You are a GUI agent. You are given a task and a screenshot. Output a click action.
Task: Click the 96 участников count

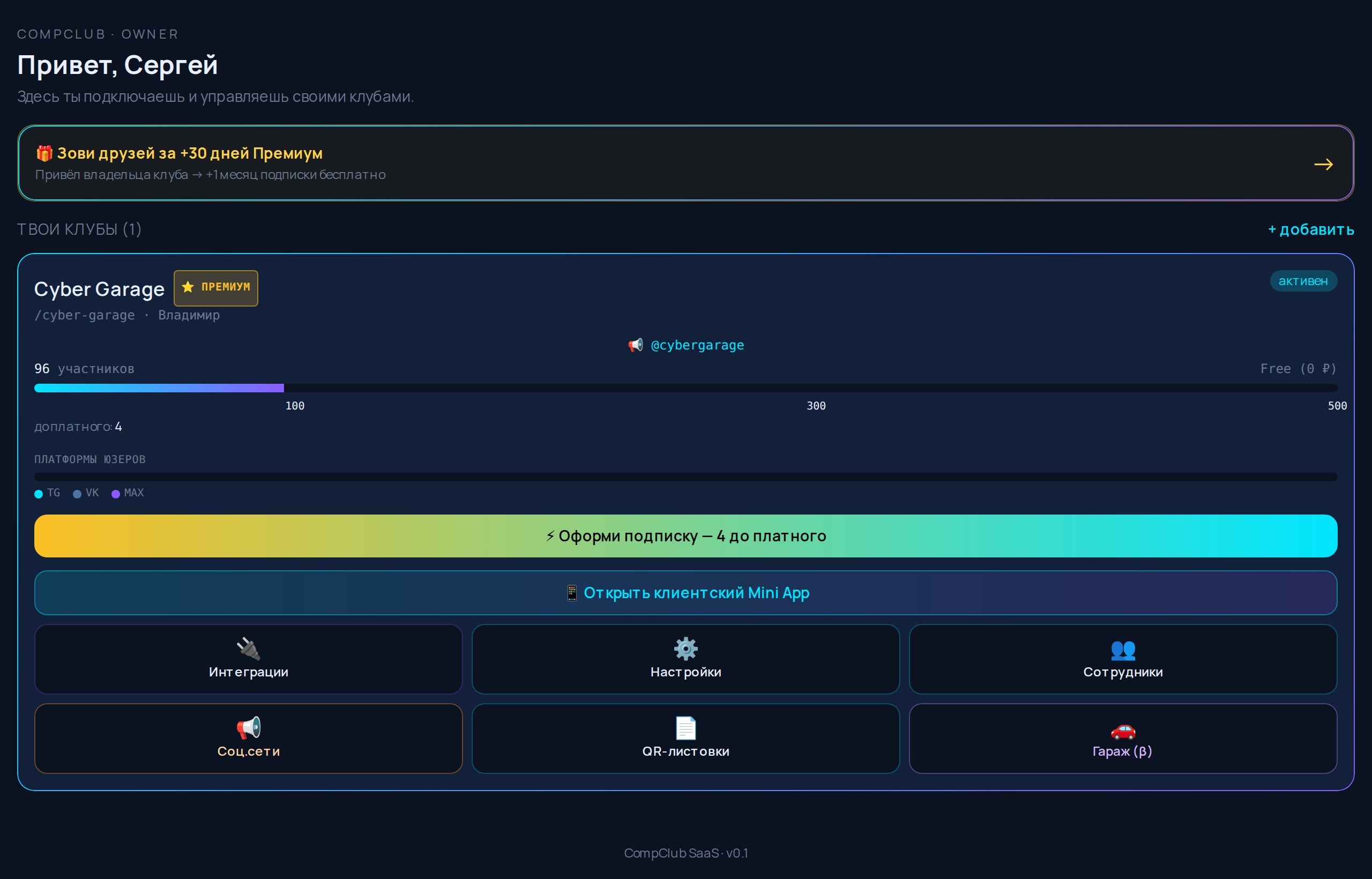coord(85,369)
